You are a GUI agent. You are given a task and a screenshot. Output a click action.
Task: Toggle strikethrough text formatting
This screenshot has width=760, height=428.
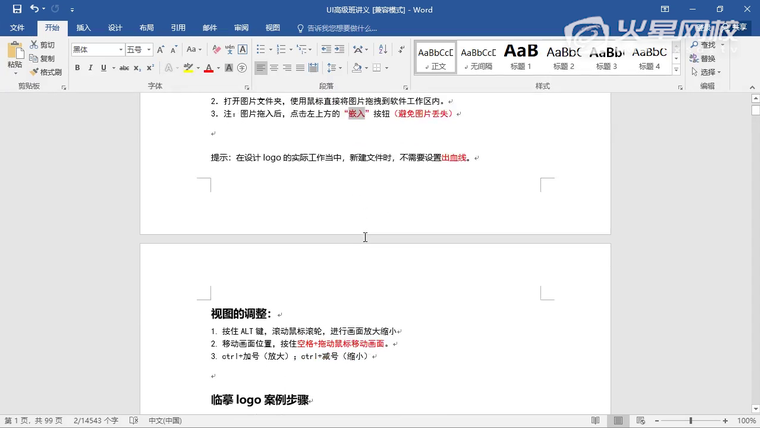click(x=123, y=68)
